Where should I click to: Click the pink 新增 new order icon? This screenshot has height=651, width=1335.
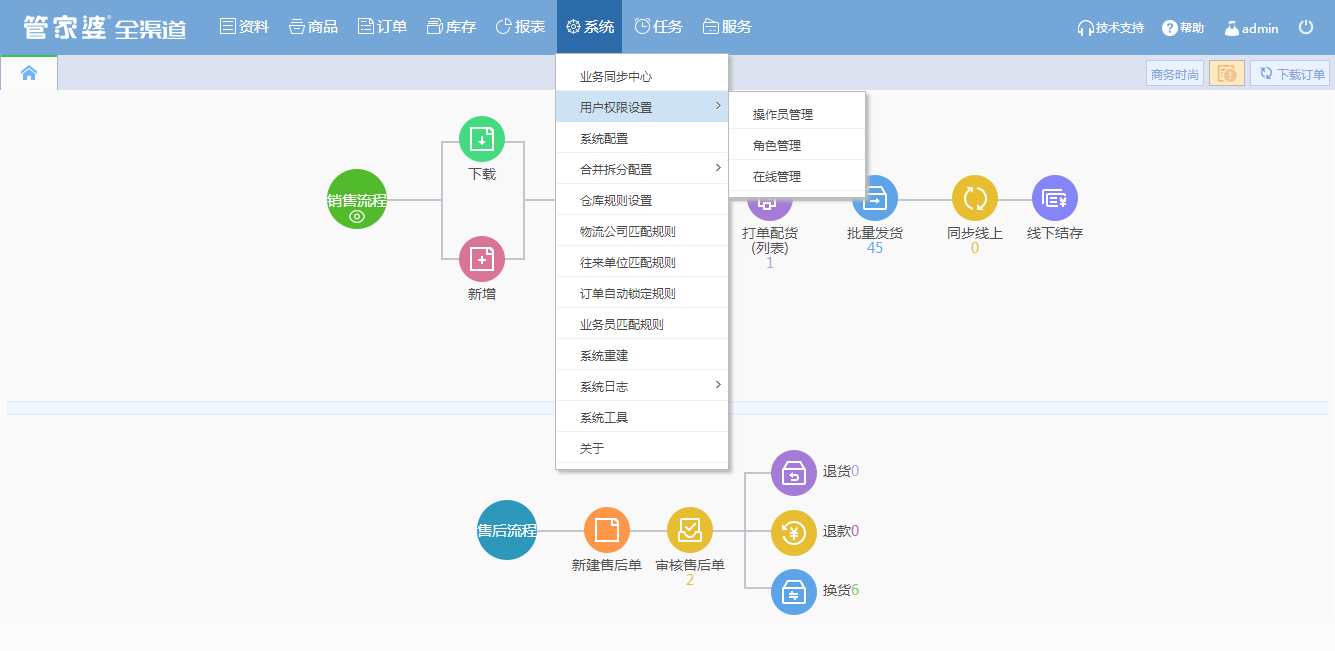pos(481,259)
